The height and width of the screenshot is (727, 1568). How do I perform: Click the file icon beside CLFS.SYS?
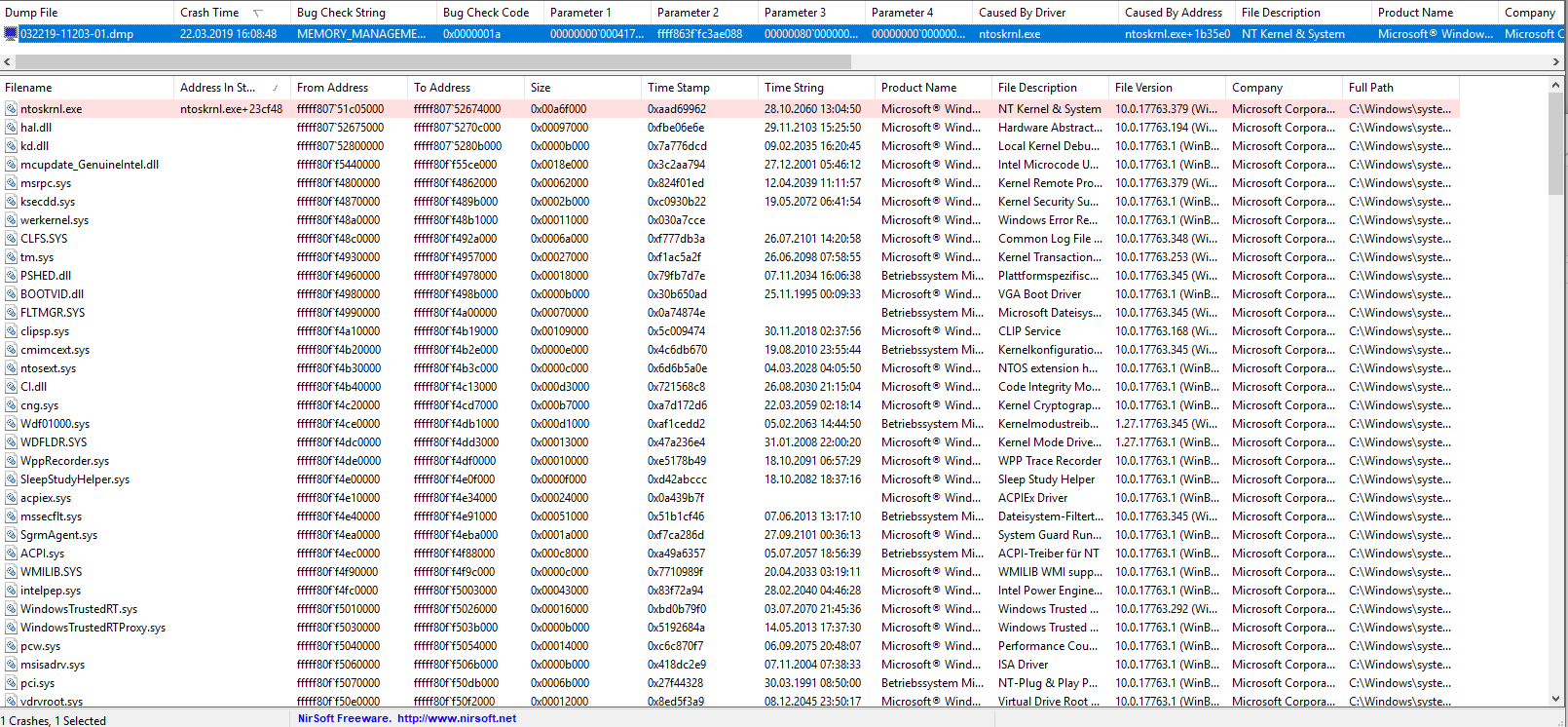(11, 239)
